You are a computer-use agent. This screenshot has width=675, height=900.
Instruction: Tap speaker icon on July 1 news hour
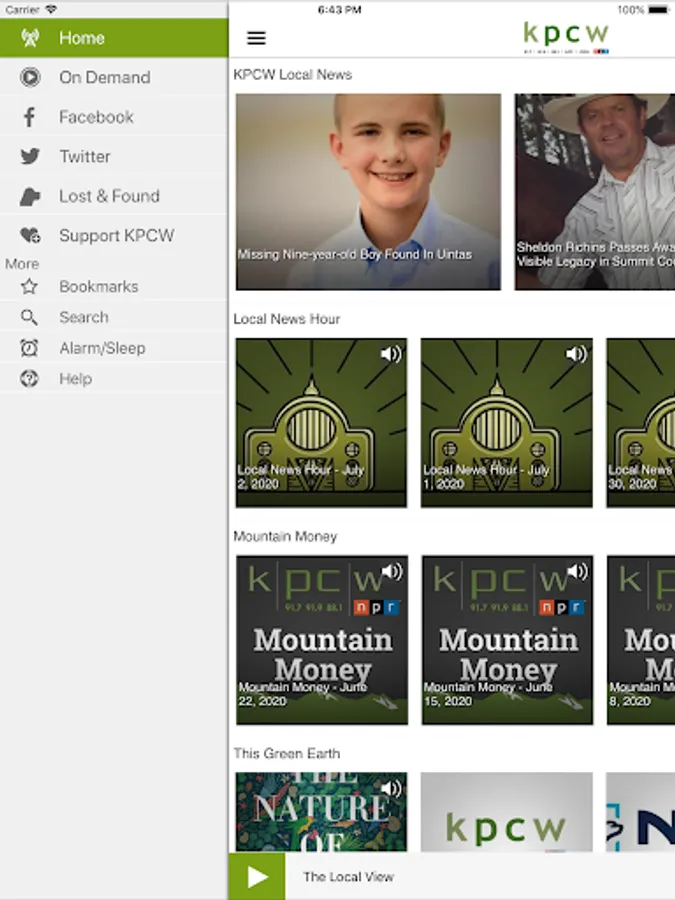pyautogui.click(x=576, y=354)
